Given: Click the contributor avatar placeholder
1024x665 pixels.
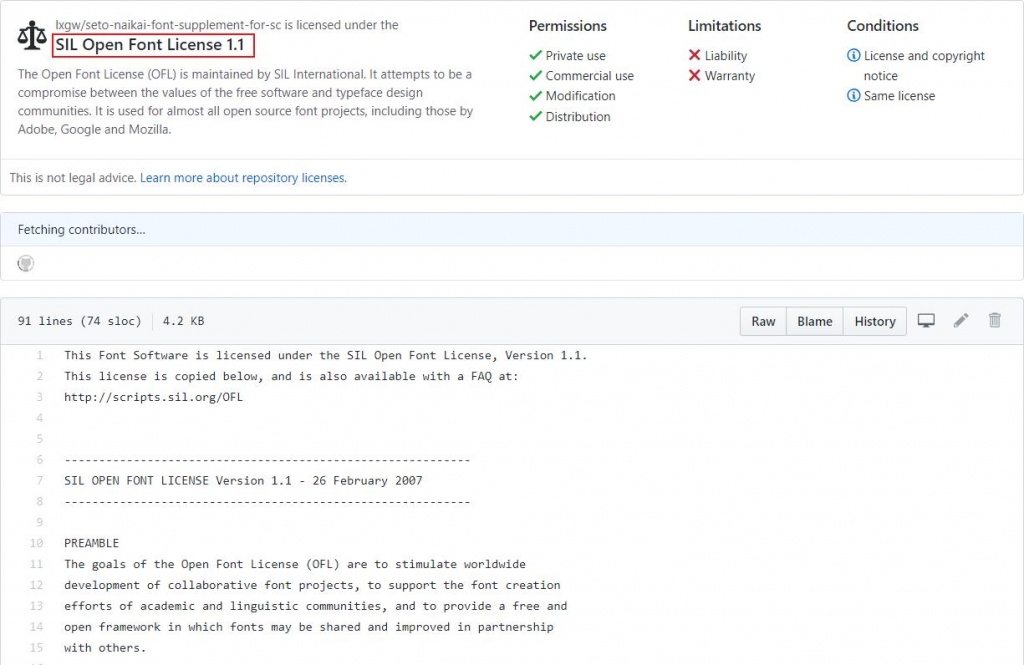Looking at the screenshot, I should 26,263.
